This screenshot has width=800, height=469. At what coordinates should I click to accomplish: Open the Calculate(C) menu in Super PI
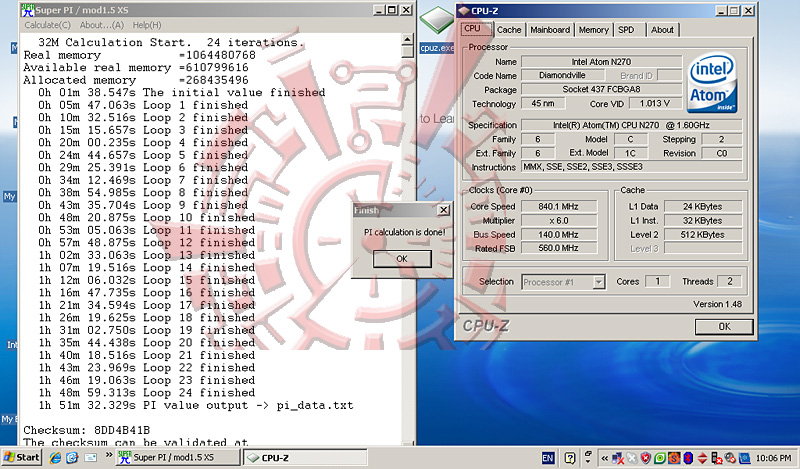(x=47, y=25)
